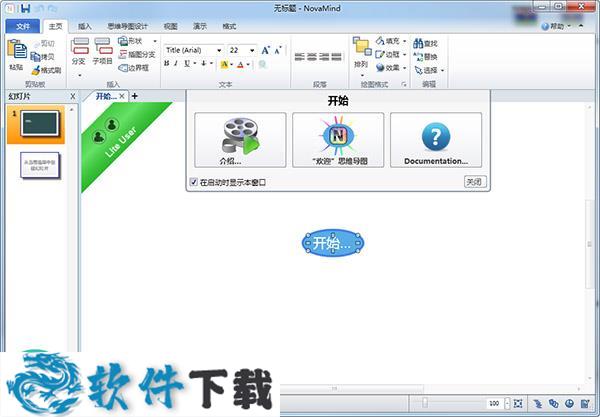Select the second slide thumbnail

40,165
